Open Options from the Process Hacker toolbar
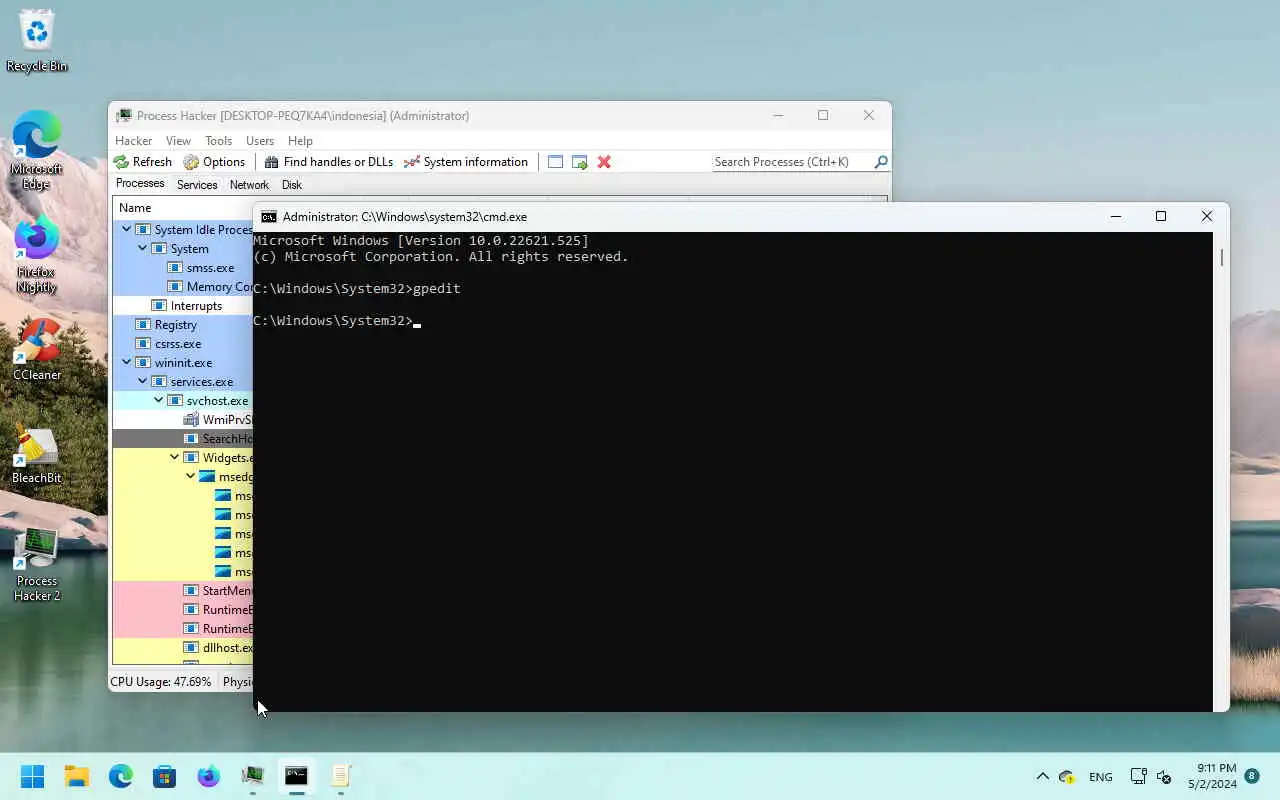The image size is (1280, 800). click(214, 162)
